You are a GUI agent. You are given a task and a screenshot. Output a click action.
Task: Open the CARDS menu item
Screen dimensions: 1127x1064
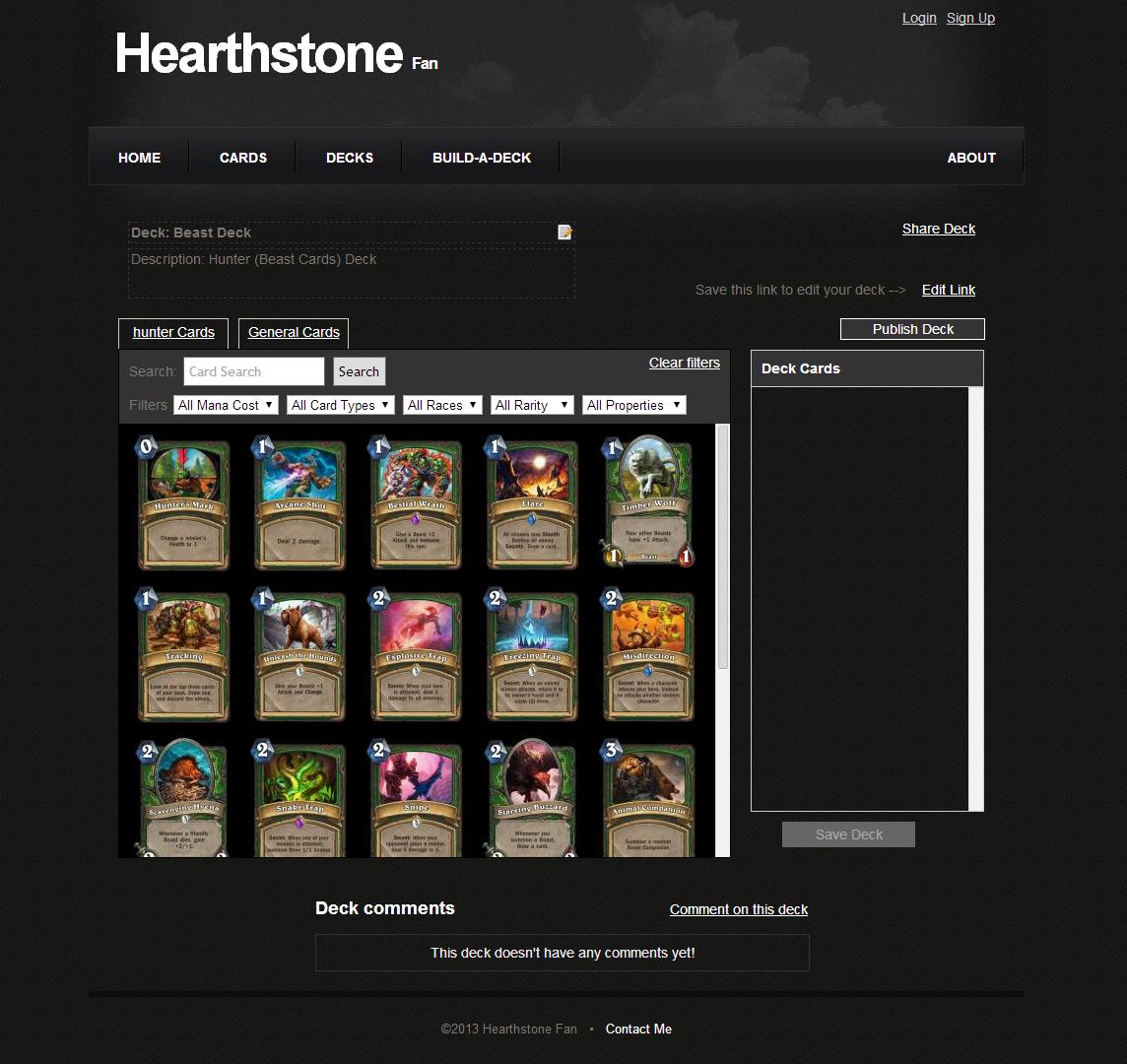[243, 158]
